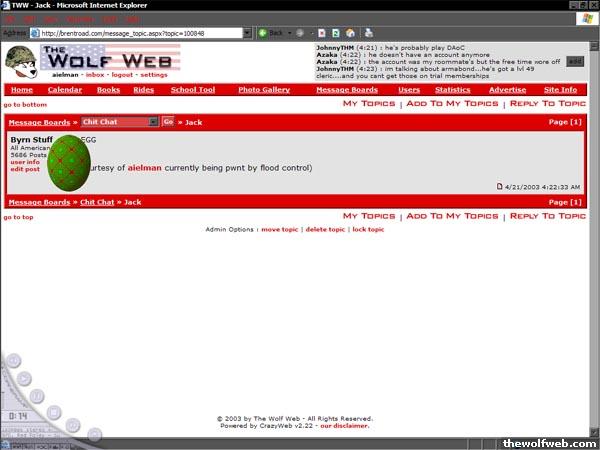Click the Reply To Topic link
This screenshot has height=450, width=600.
(x=547, y=103)
